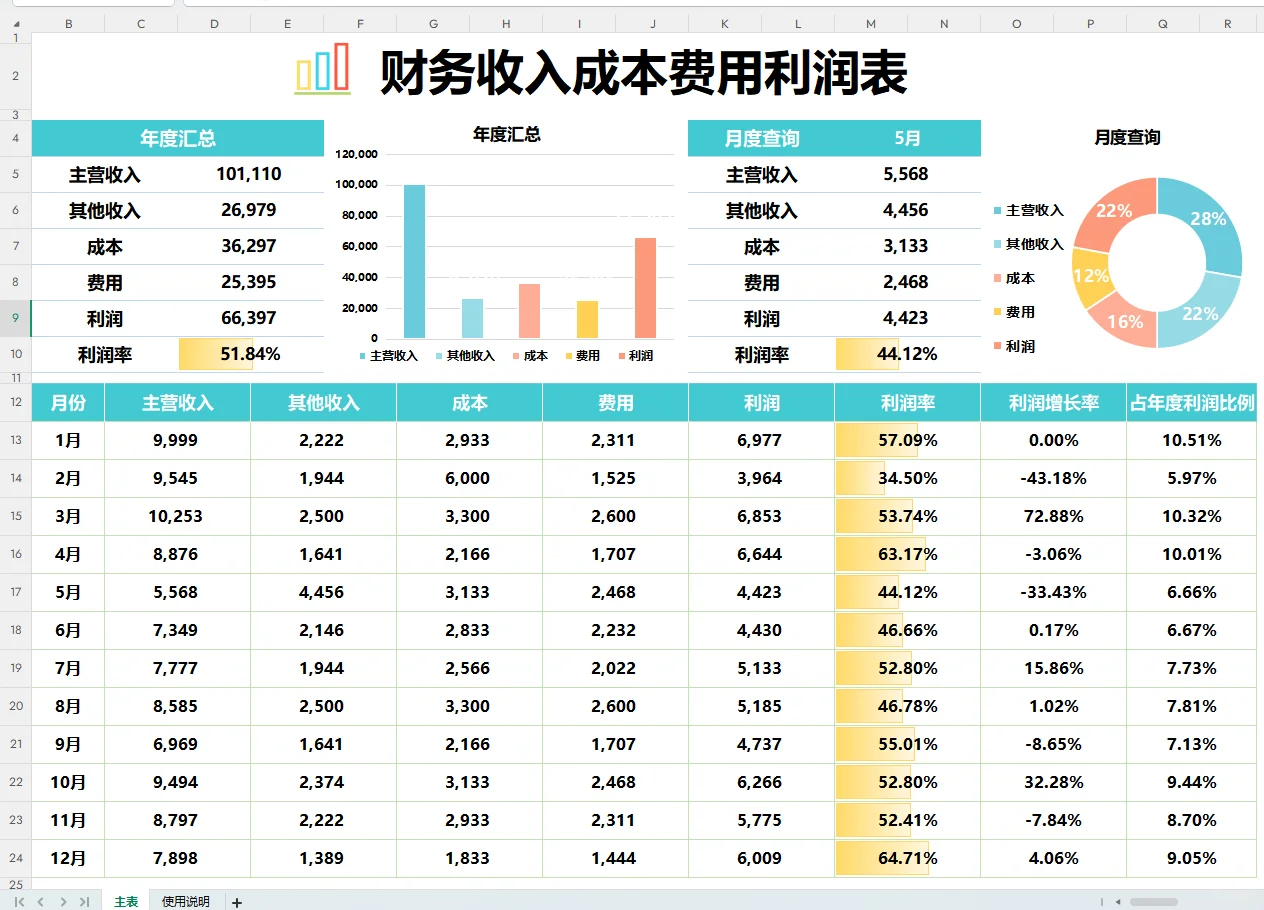This screenshot has width=1264, height=910.
Task: Select the column M header
Action: point(870,22)
